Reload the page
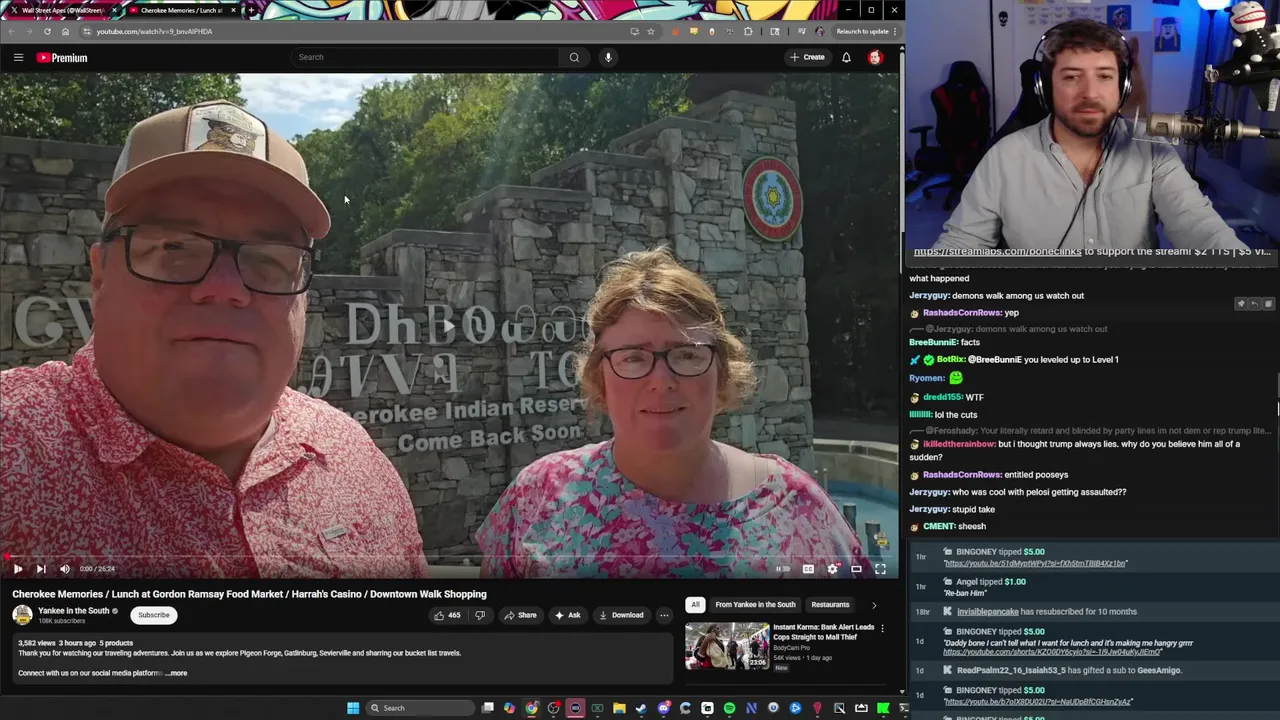The width and height of the screenshot is (1280, 720). (x=47, y=31)
